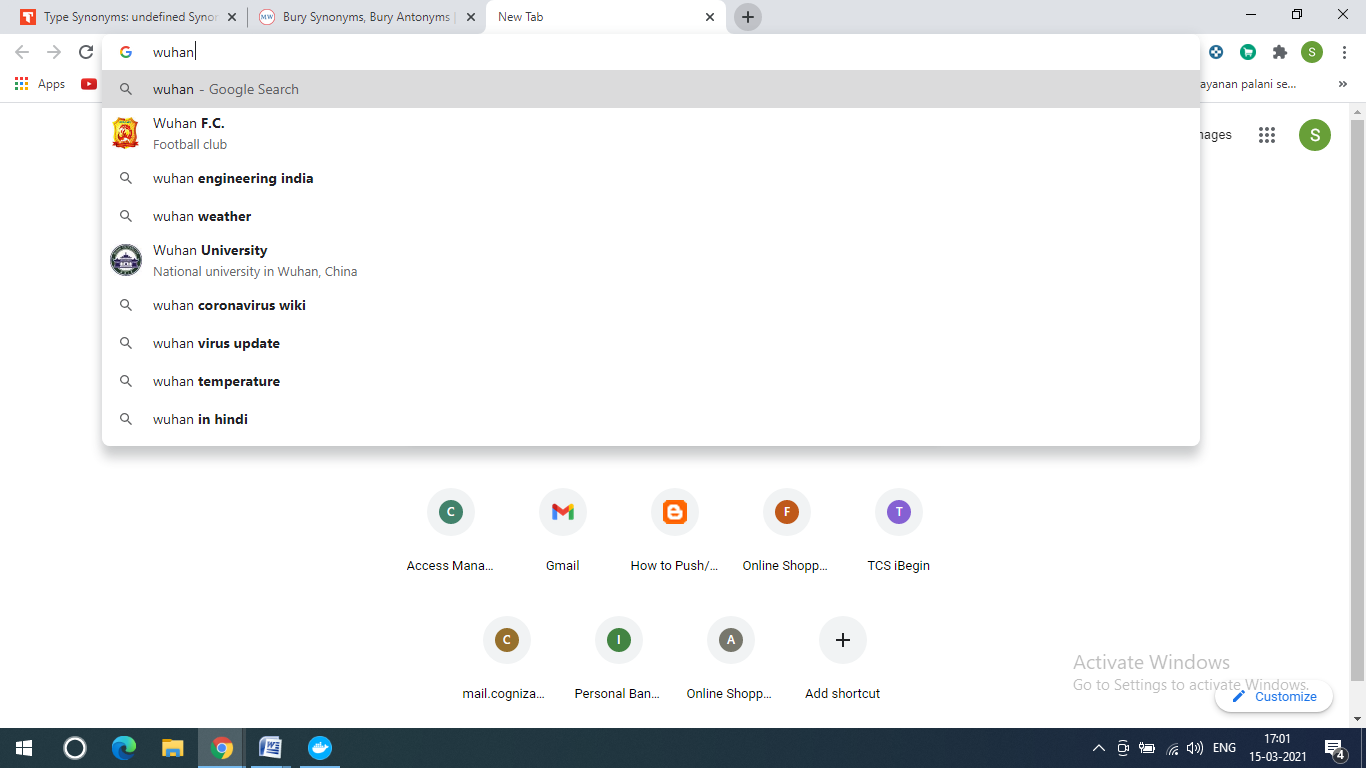Open the notification center icon

(1334, 748)
